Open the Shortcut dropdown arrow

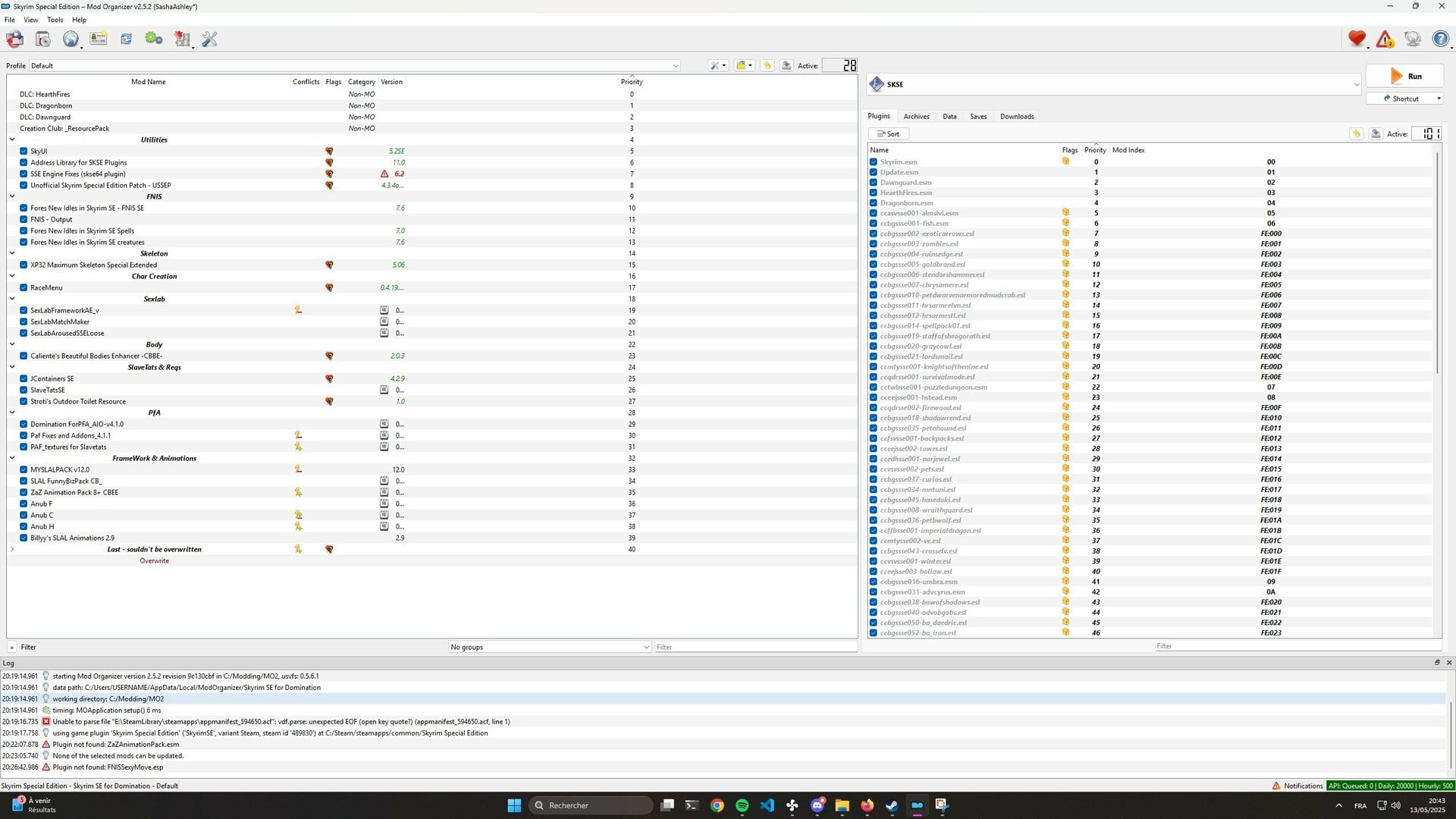pos(1439,99)
